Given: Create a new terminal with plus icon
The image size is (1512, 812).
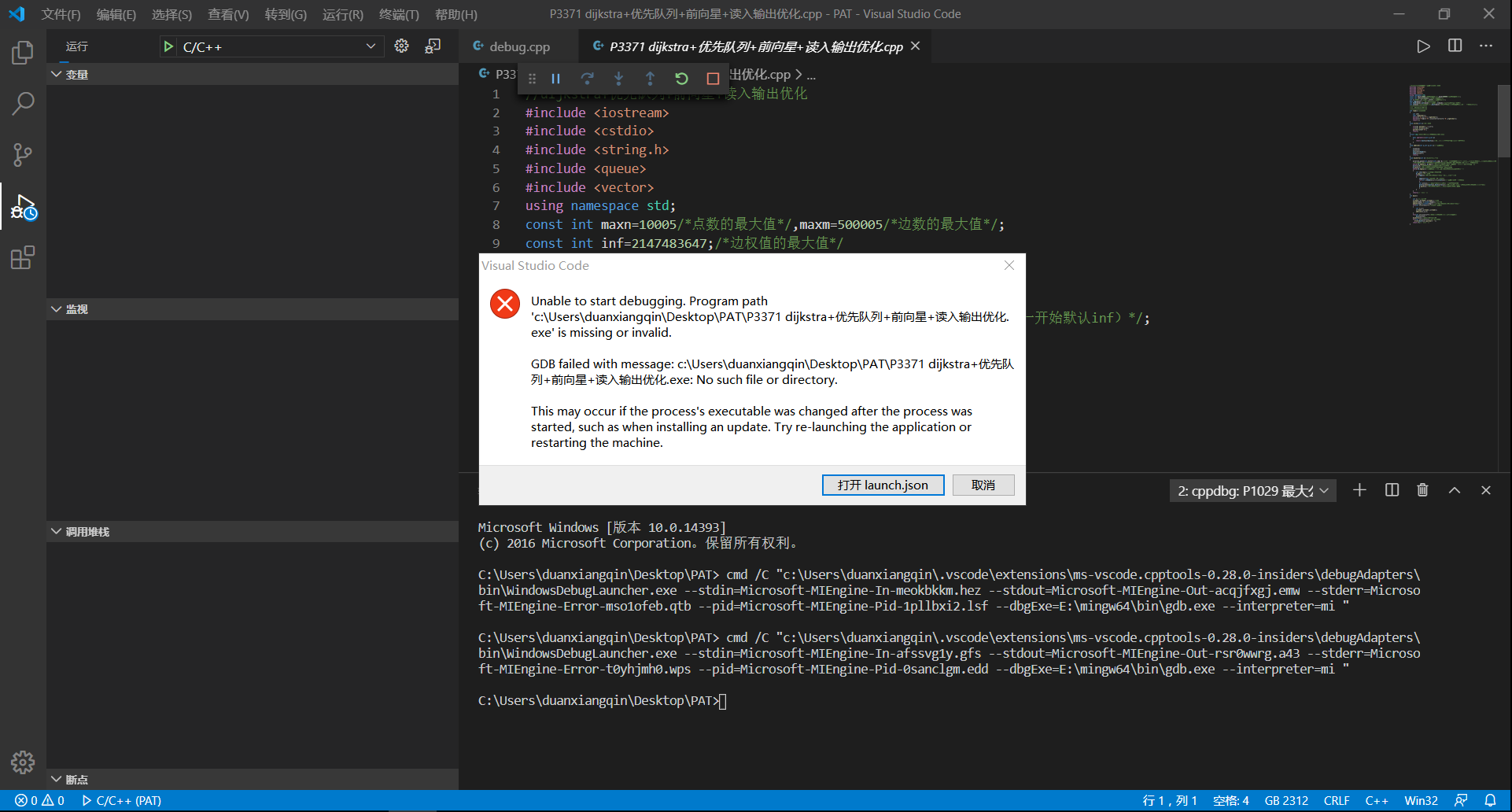Looking at the screenshot, I should pos(1359,490).
